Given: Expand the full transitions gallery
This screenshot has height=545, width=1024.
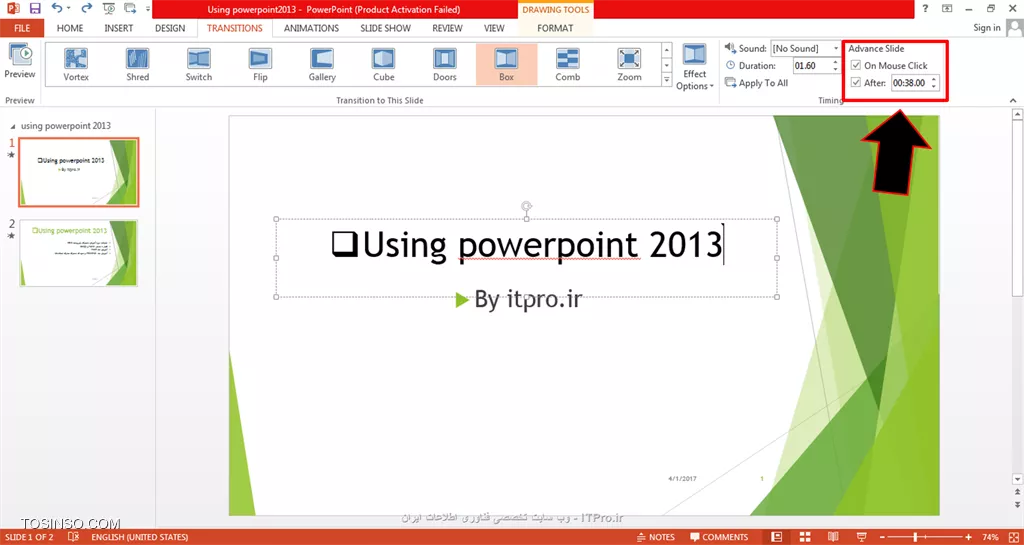Looking at the screenshot, I should 667,80.
